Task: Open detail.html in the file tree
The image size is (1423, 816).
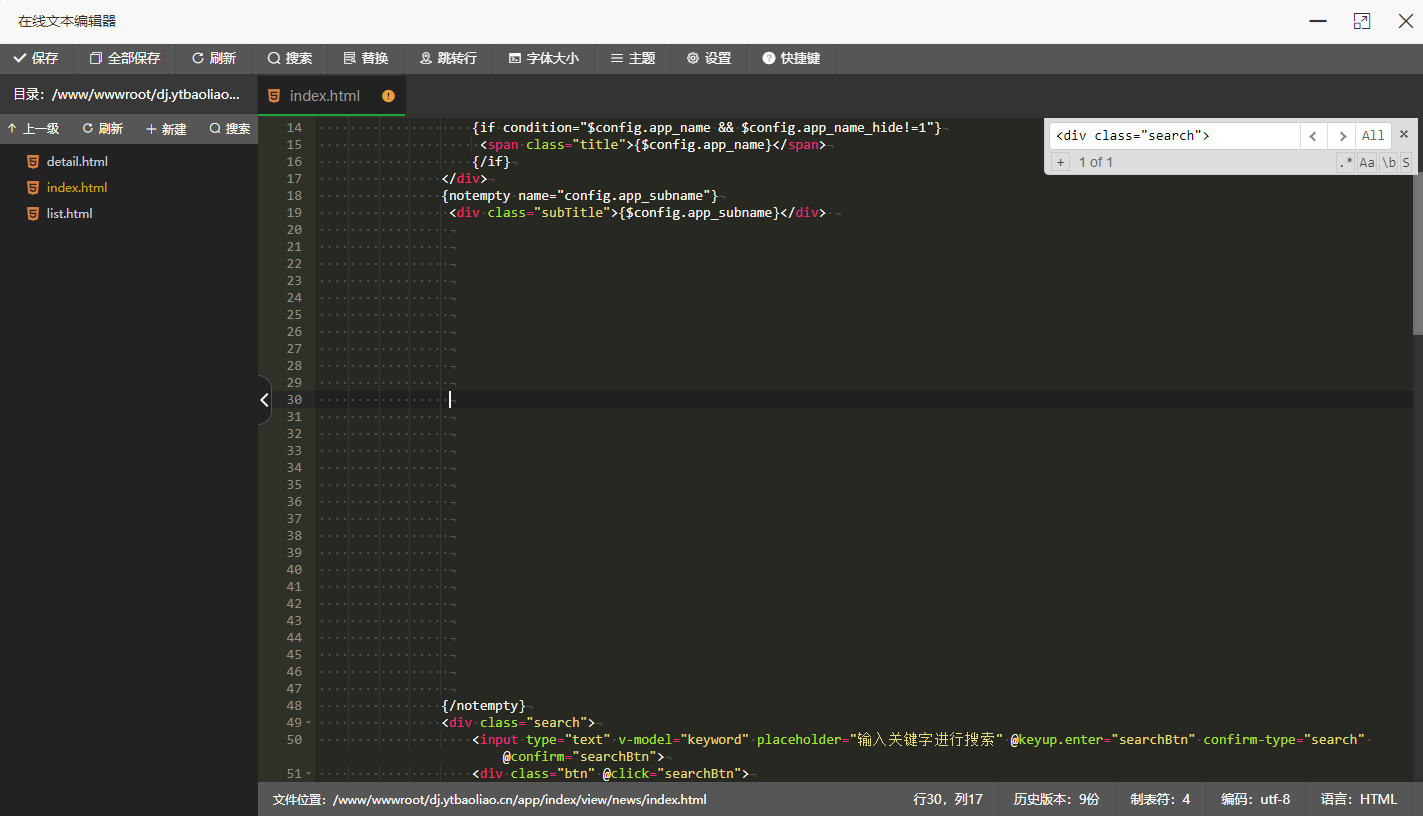Action: 77,161
